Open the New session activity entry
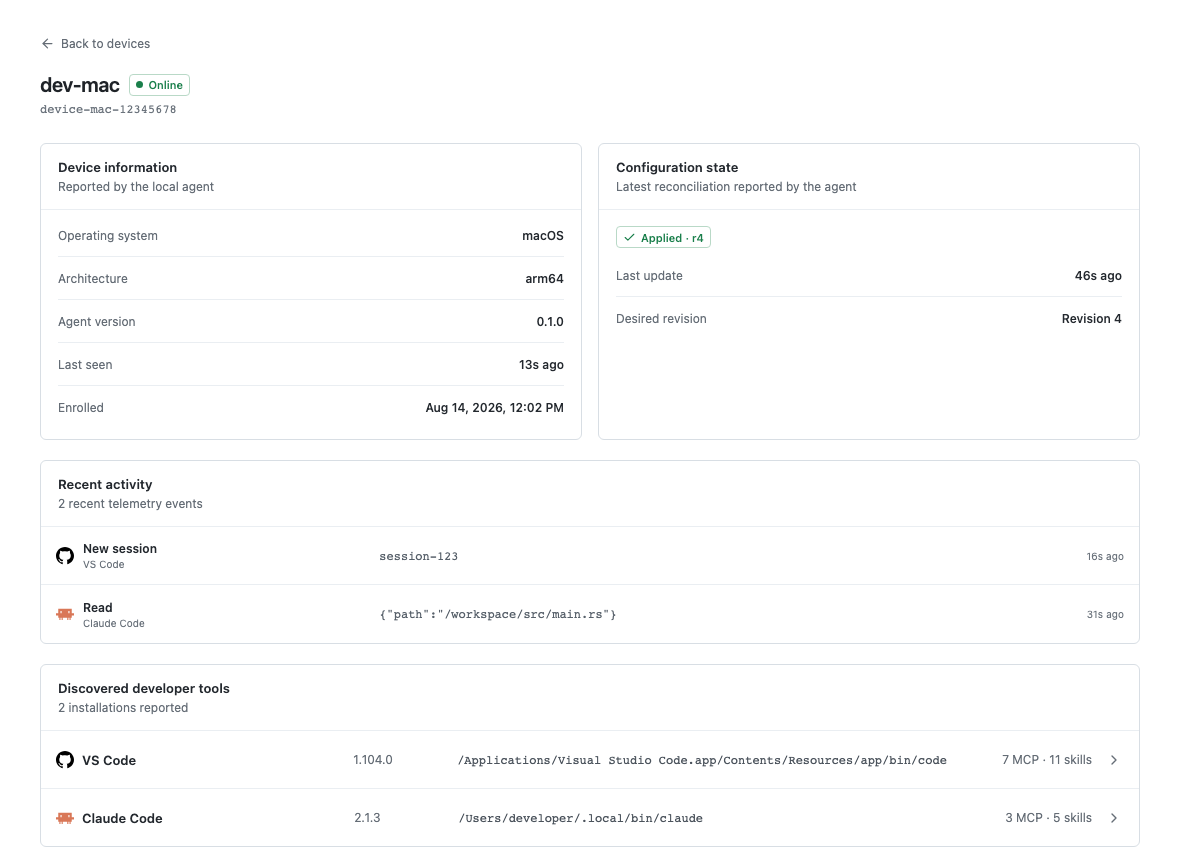The image size is (1180, 867). tap(590, 556)
